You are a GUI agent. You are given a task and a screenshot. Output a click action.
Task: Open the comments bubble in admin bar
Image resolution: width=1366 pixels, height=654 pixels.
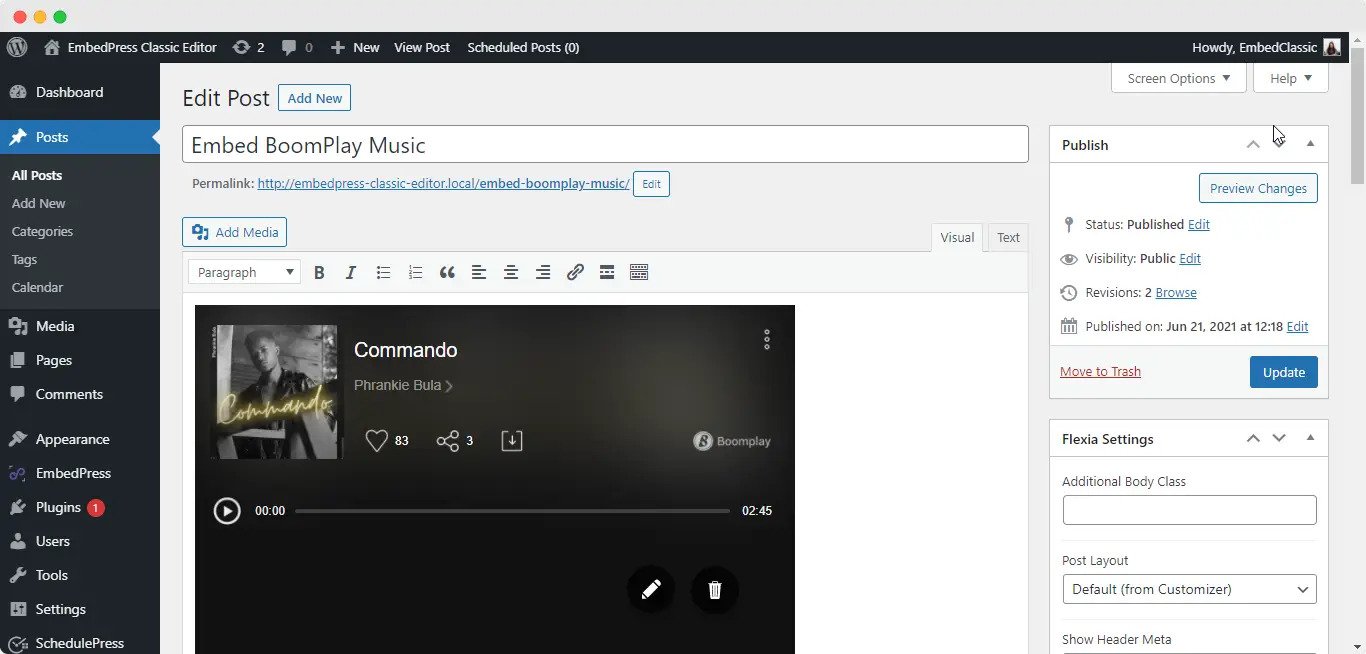(297, 47)
